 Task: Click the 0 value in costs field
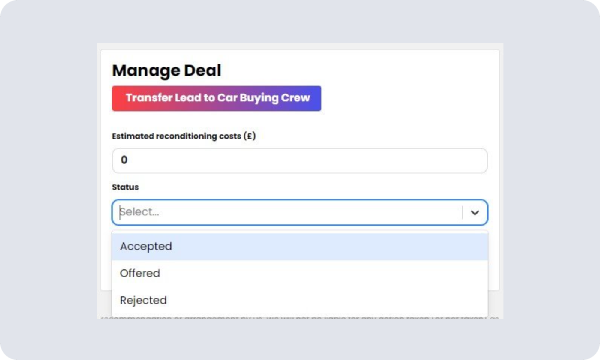(x=124, y=160)
